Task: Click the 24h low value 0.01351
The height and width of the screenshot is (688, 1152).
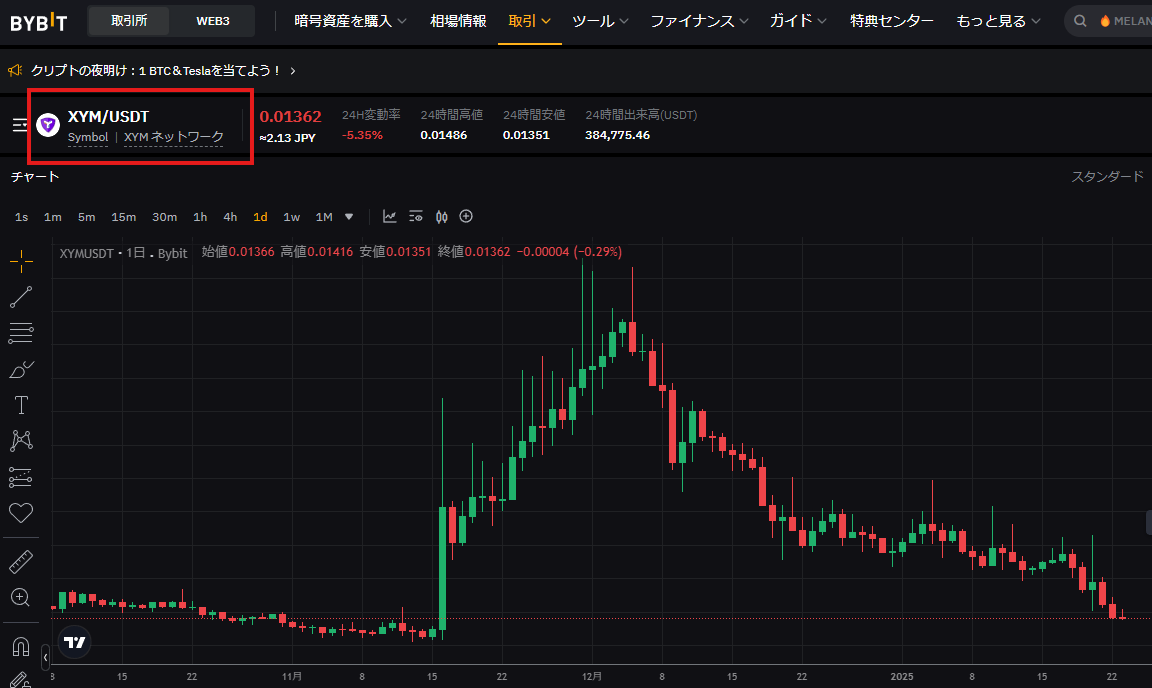Action: [526, 135]
